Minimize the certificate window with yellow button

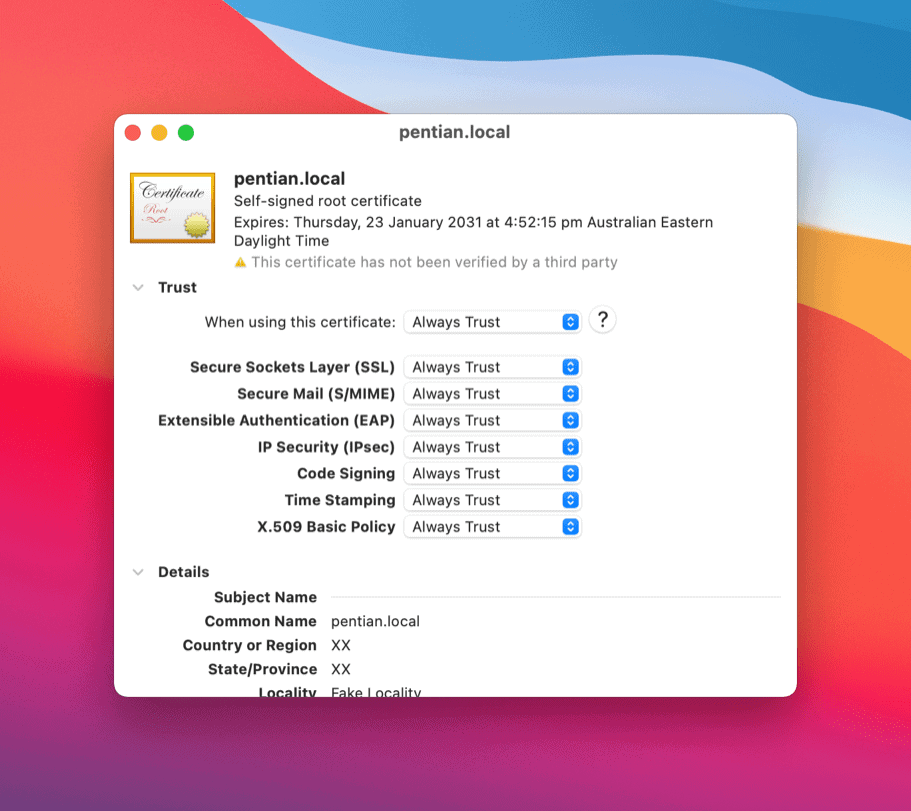click(x=159, y=133)
